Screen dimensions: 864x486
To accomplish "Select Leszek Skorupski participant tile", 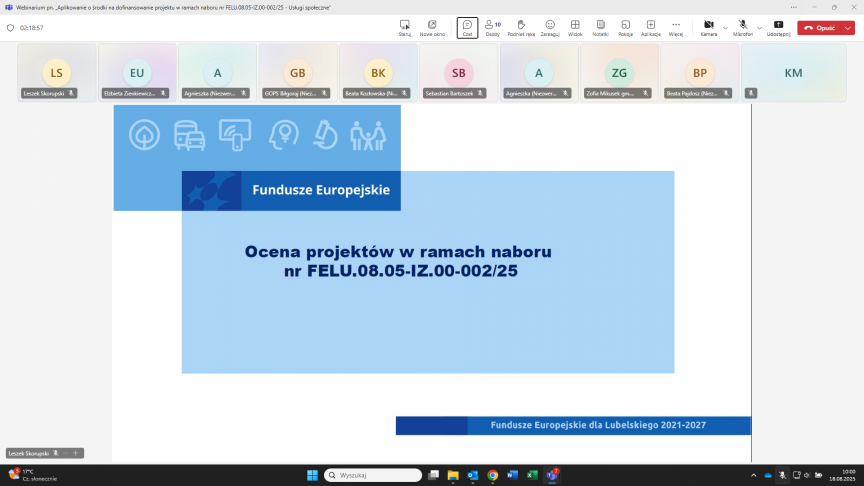I will pyautogui.click(x=57, y=73).
